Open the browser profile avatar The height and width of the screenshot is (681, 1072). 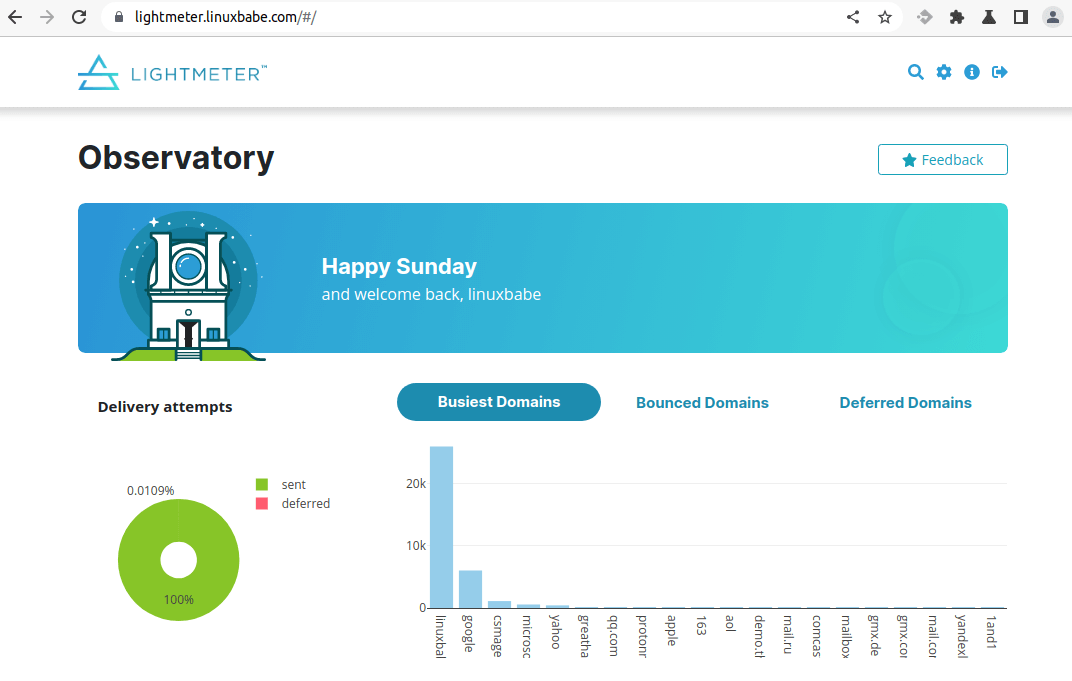point(1052,17)
